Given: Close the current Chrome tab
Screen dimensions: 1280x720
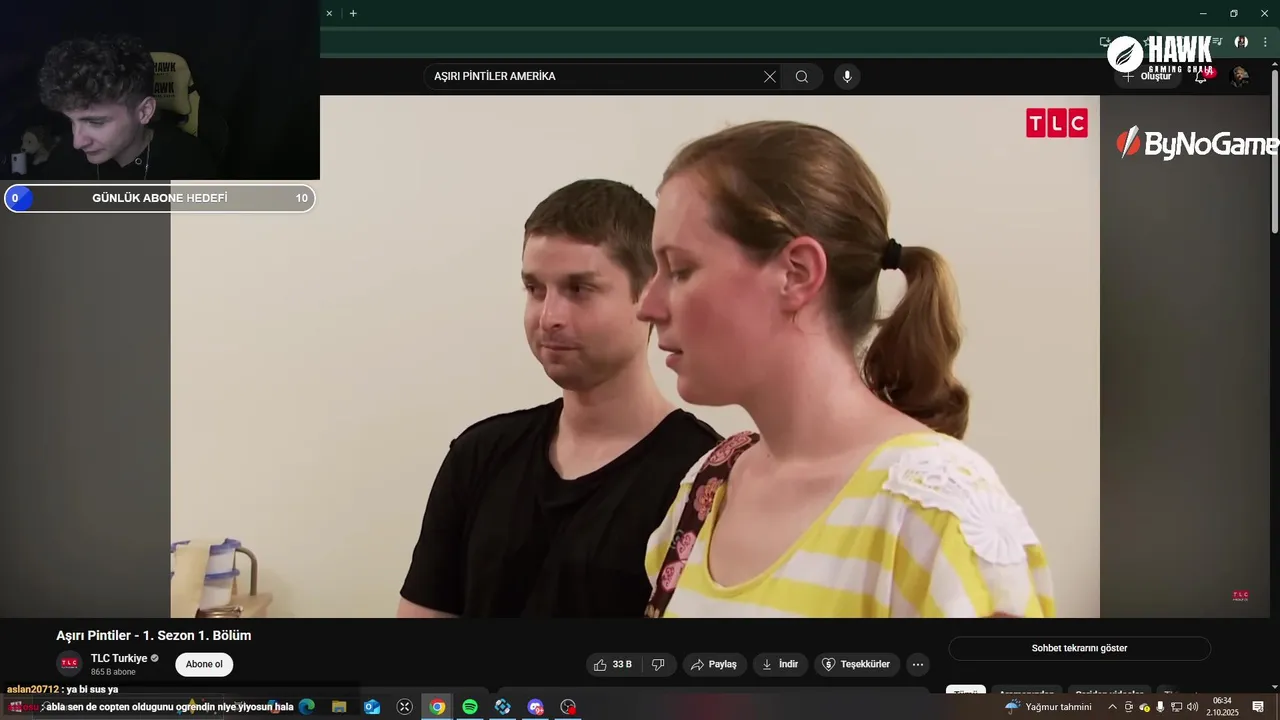Looking at the screenshot, I should 329,13.
